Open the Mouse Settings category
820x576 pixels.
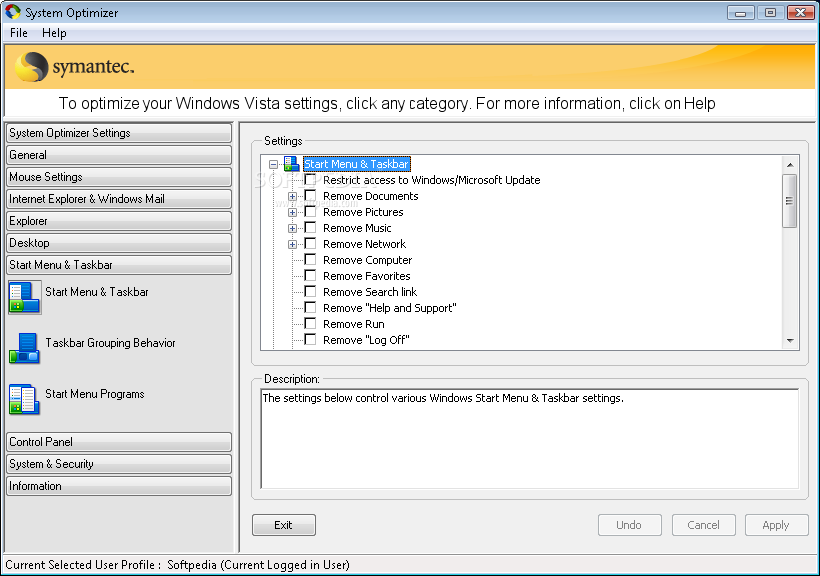[x=119, y=177]
